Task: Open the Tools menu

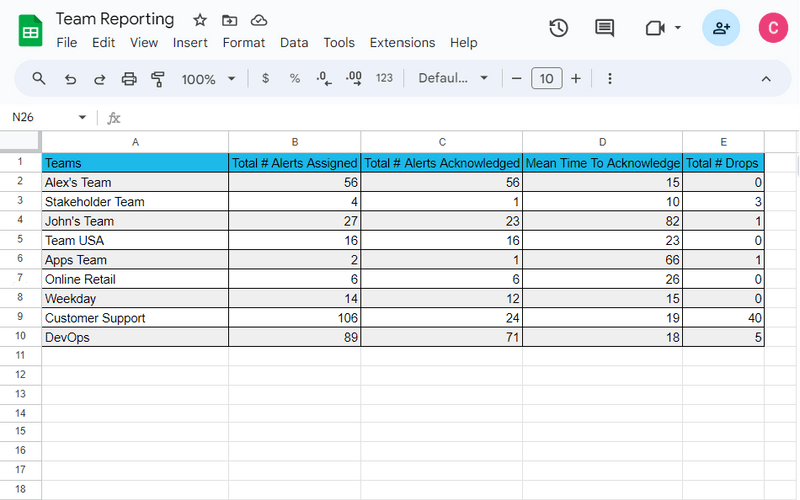Action: click(x=339, y=42)
